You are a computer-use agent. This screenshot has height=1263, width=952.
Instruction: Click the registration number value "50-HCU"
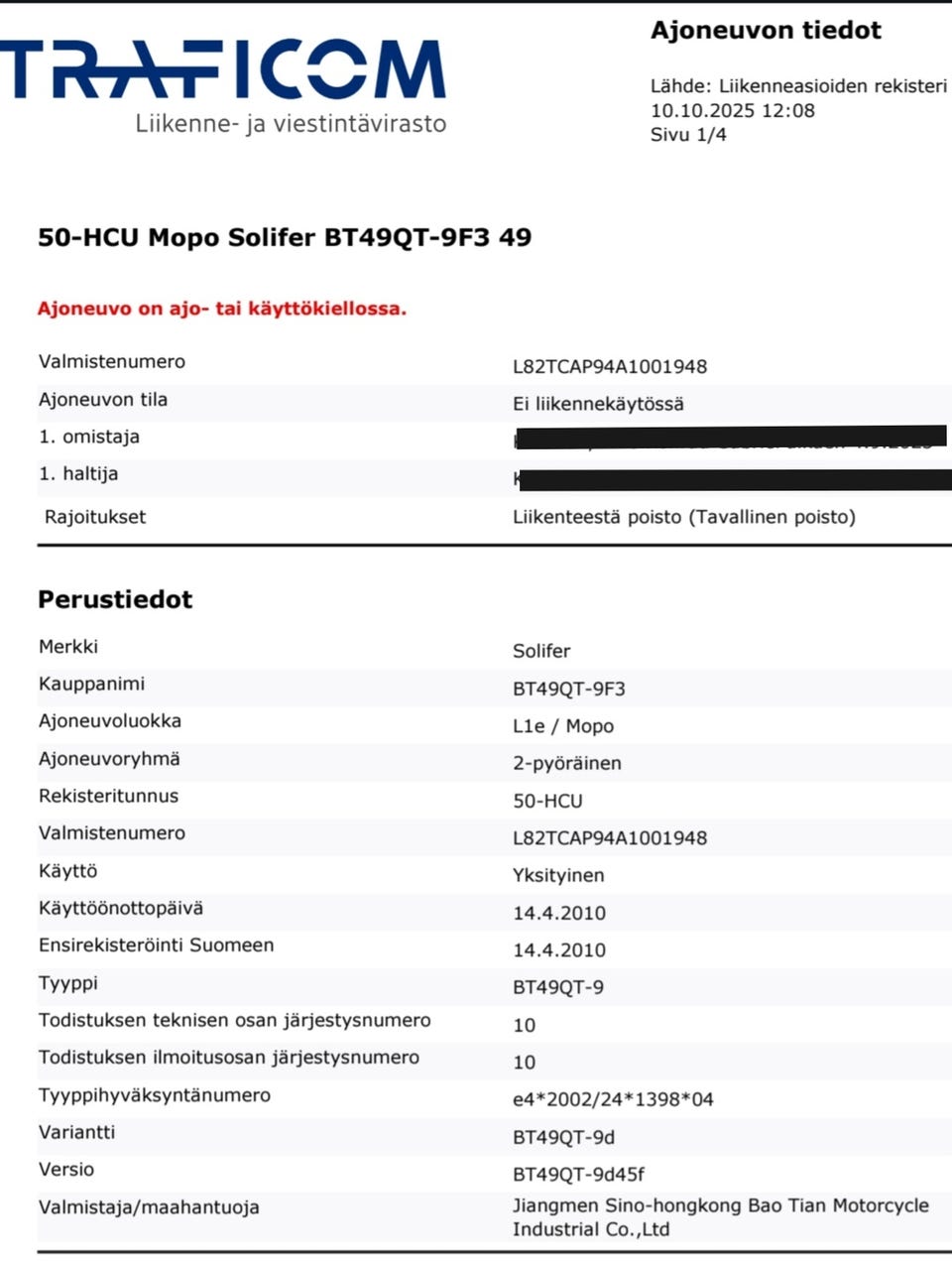pyautogui.click(x=547, y=801)
